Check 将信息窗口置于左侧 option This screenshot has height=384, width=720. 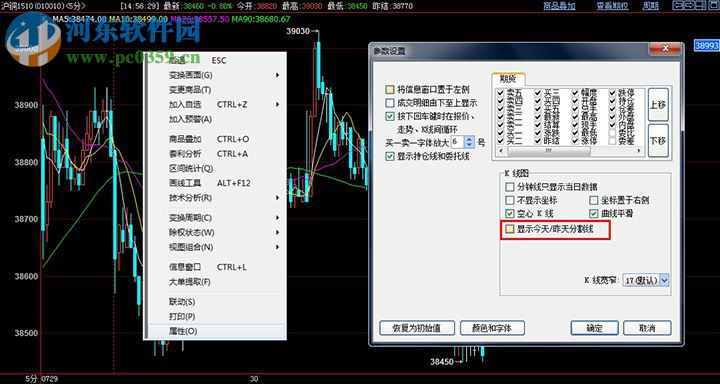tap(390, 90)
